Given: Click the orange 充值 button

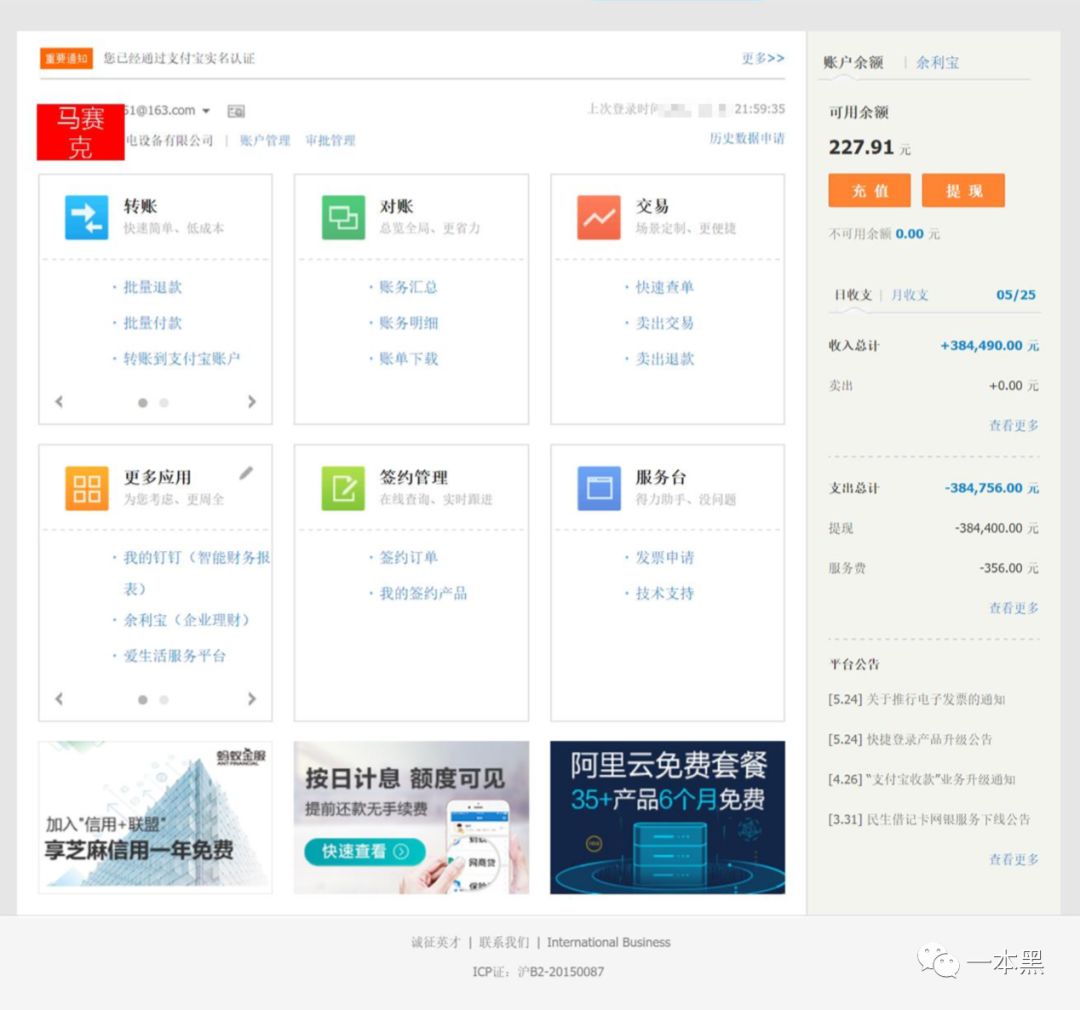Looking at the screenshot, I should pos(869,190).
